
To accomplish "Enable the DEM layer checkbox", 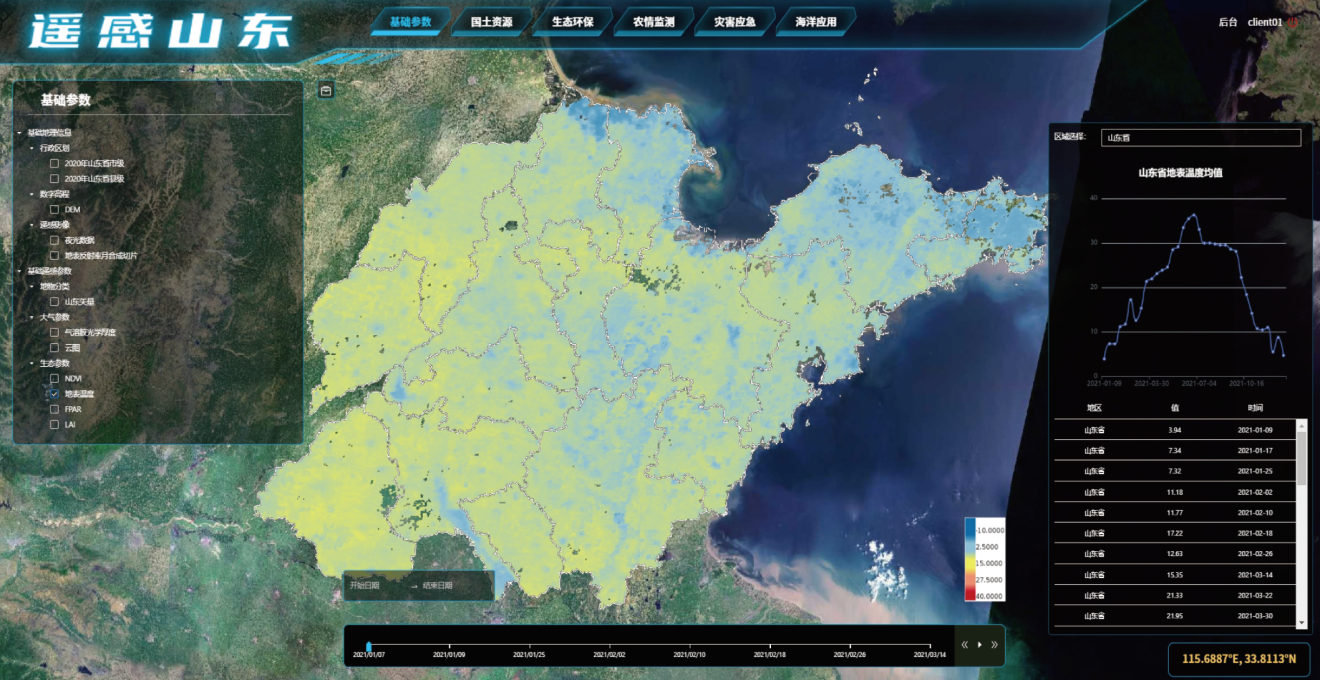I will (55, 210).
